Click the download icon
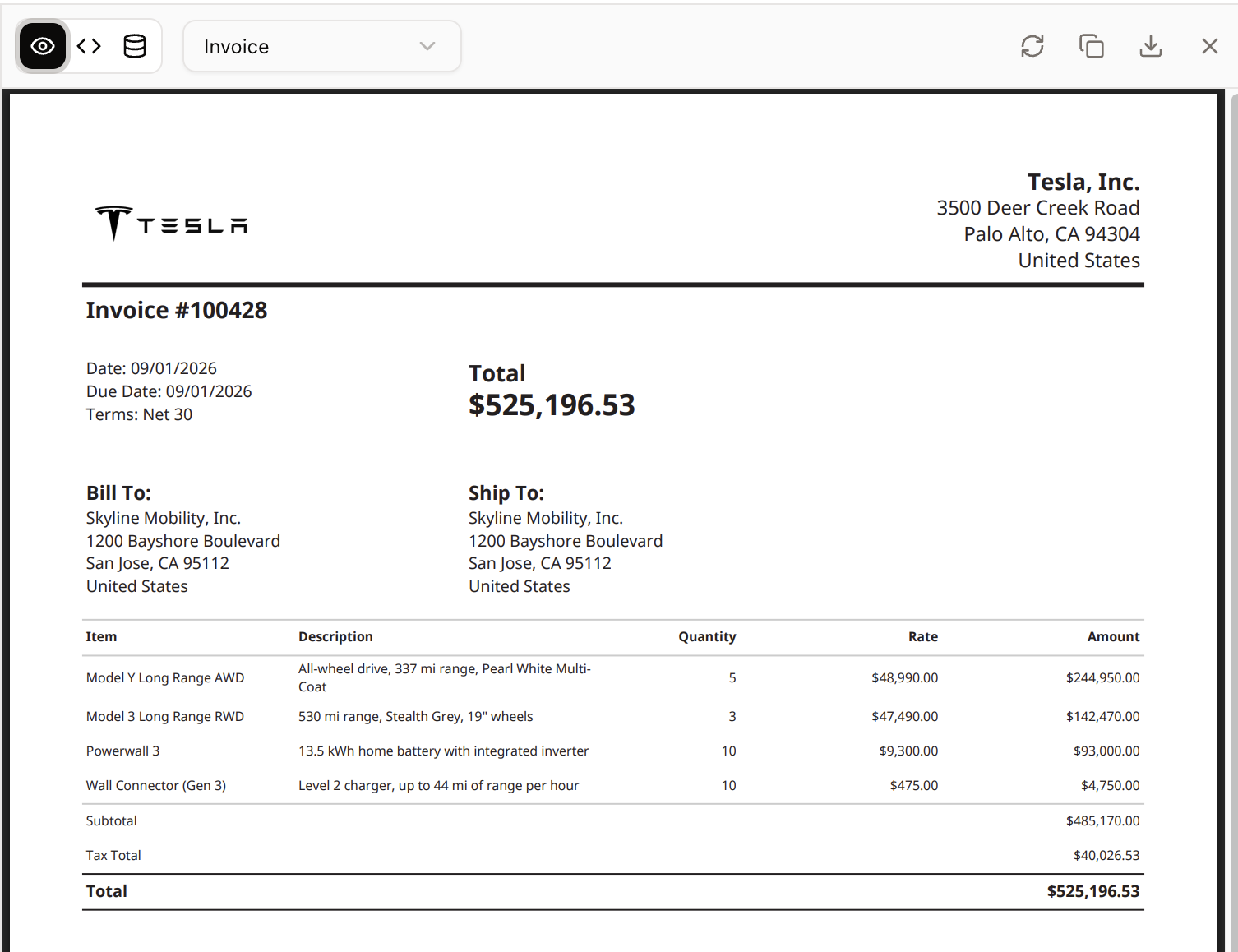Screen dimensions: 1238x952 (x=1151, y=46)
